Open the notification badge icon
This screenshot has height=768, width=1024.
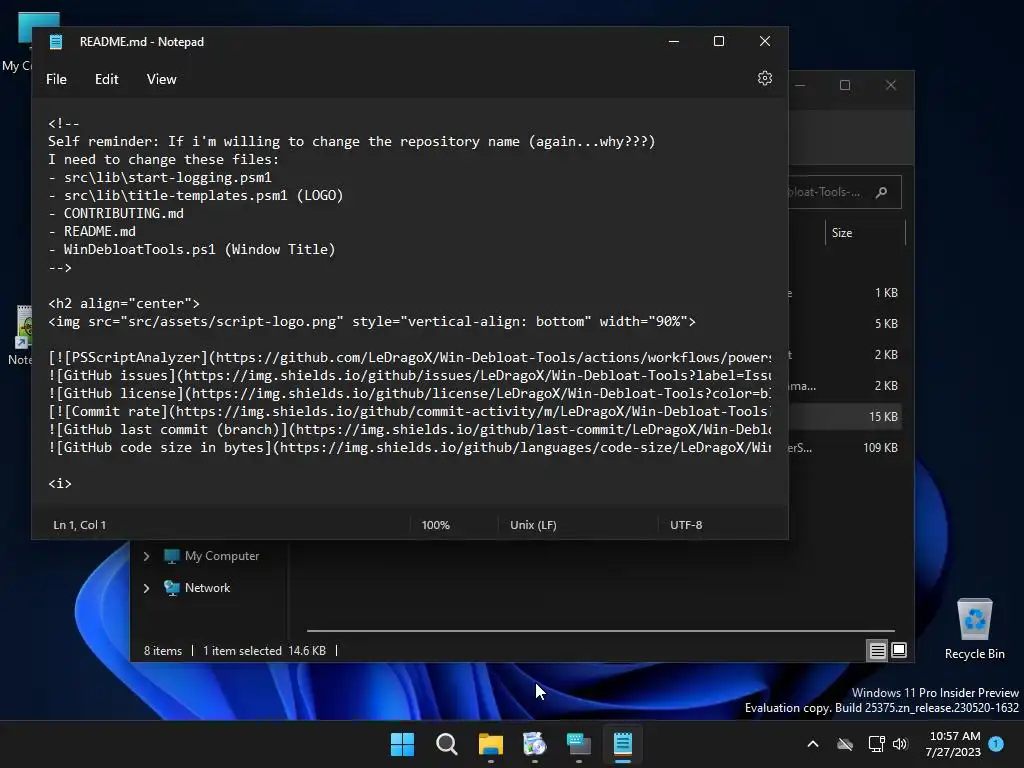pyautogui.click(x=996, y=743)
